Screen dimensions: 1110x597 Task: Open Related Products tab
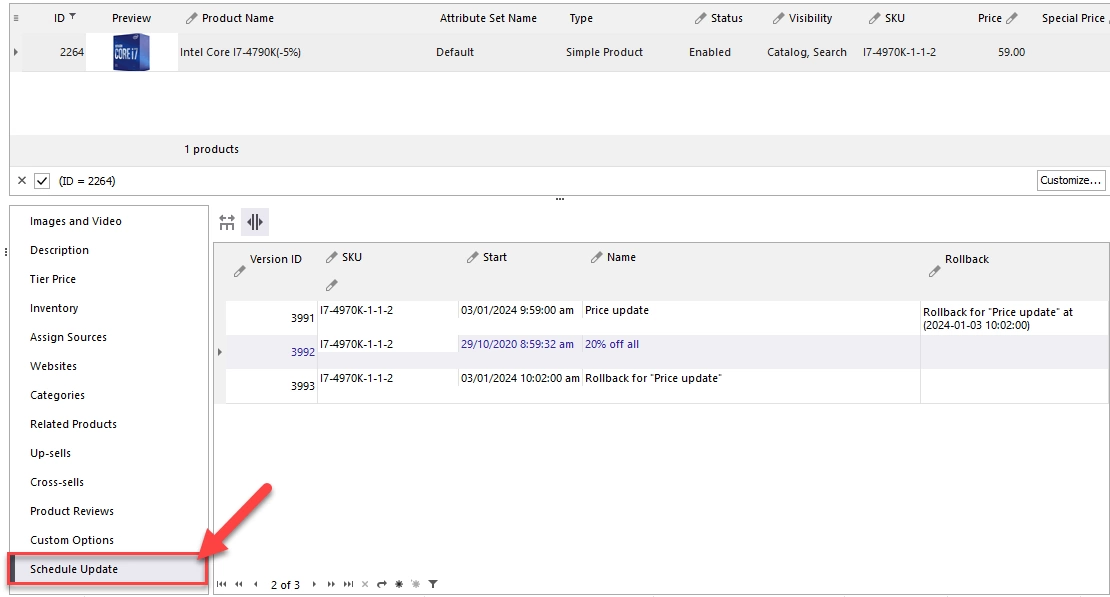pyautogui.click(x=74, y=425)
